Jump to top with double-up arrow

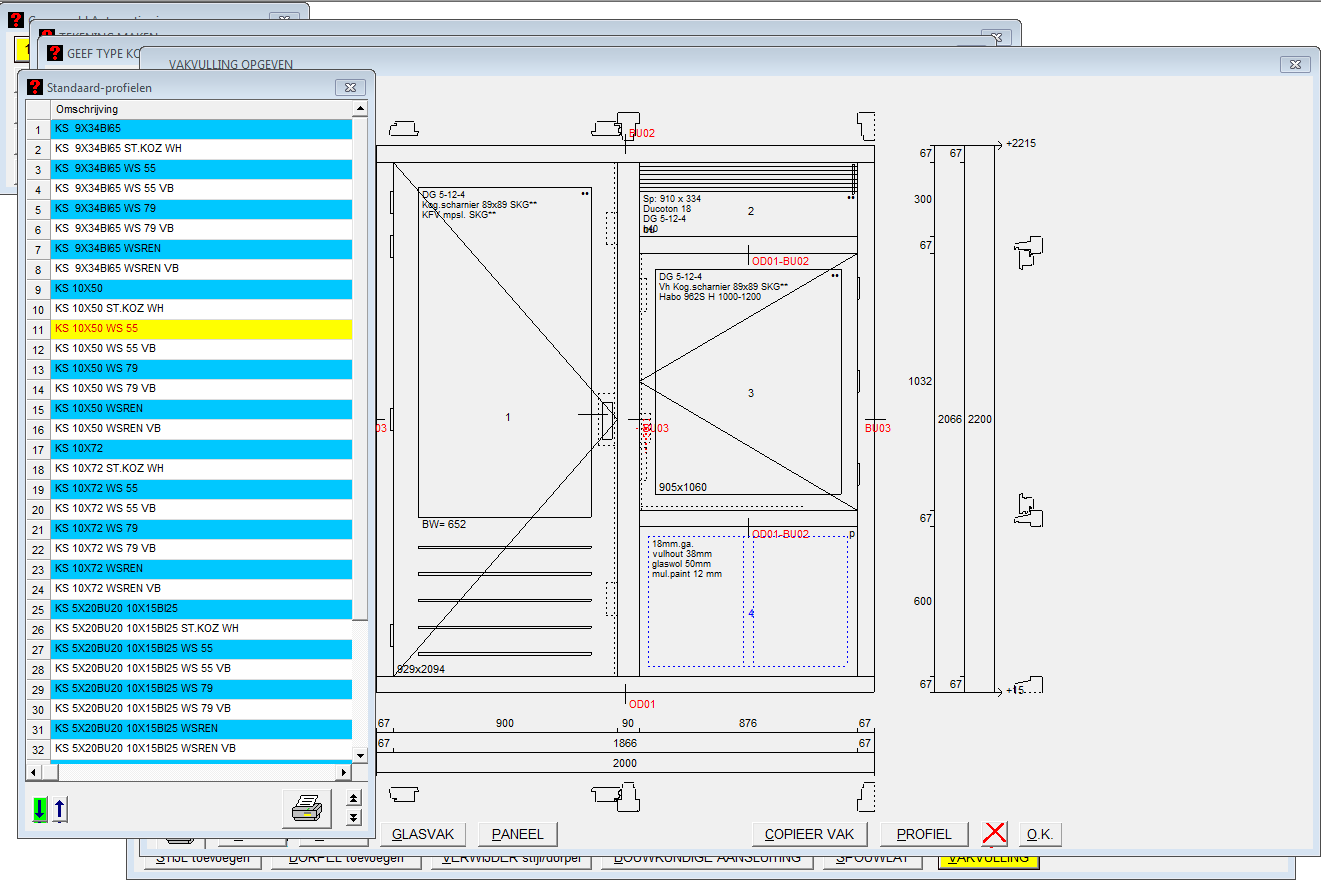point(353,798)
